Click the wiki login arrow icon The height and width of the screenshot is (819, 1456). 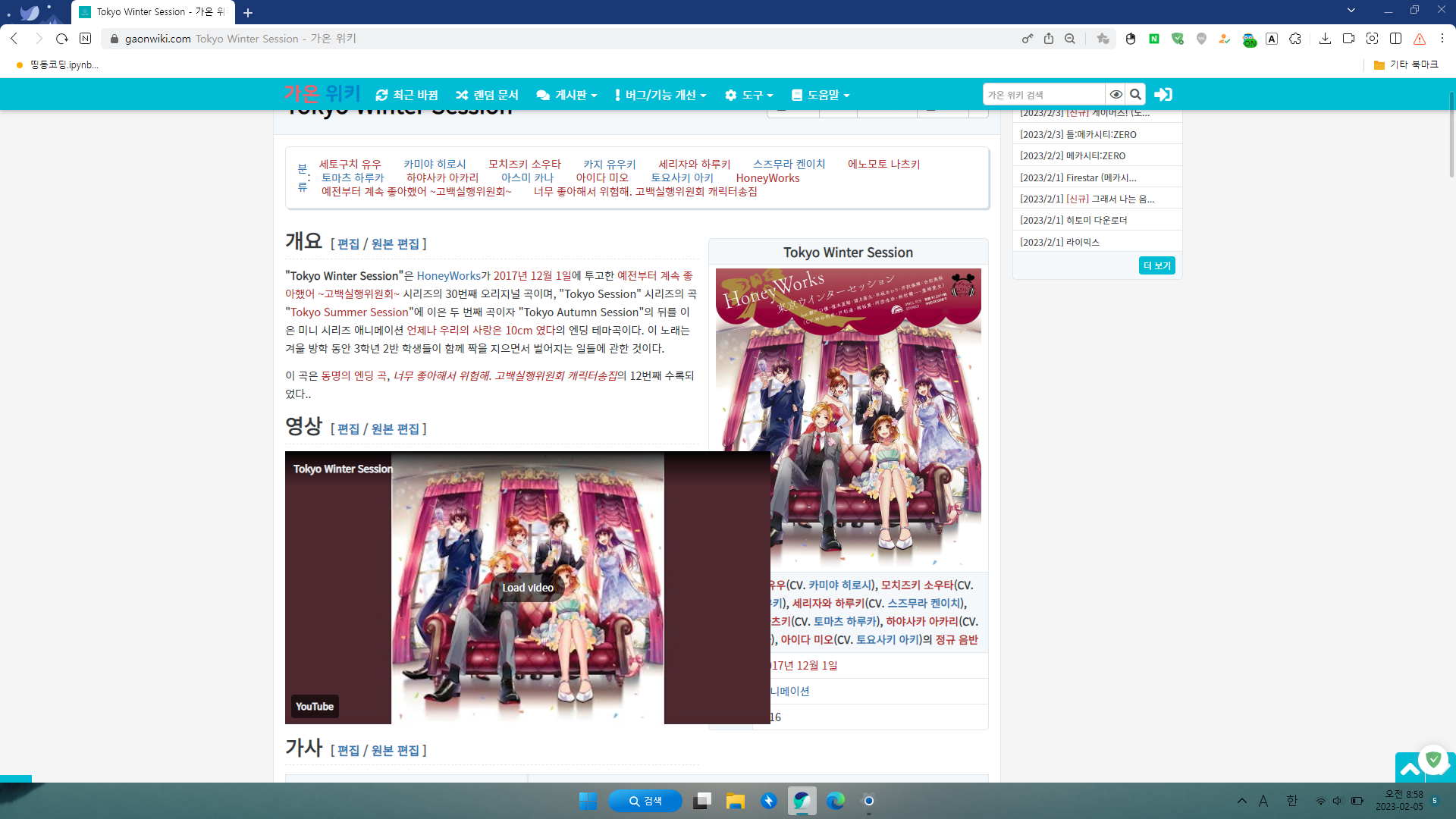coord(1163,95)
